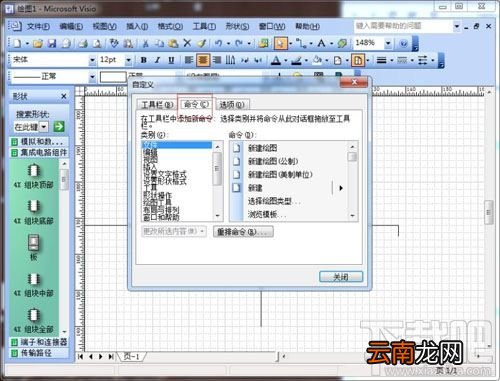Open dropdown arrow next to Fill Color
Image resolution: width=500 pixels, height=381 pixels.
click(x=327, y=61)
